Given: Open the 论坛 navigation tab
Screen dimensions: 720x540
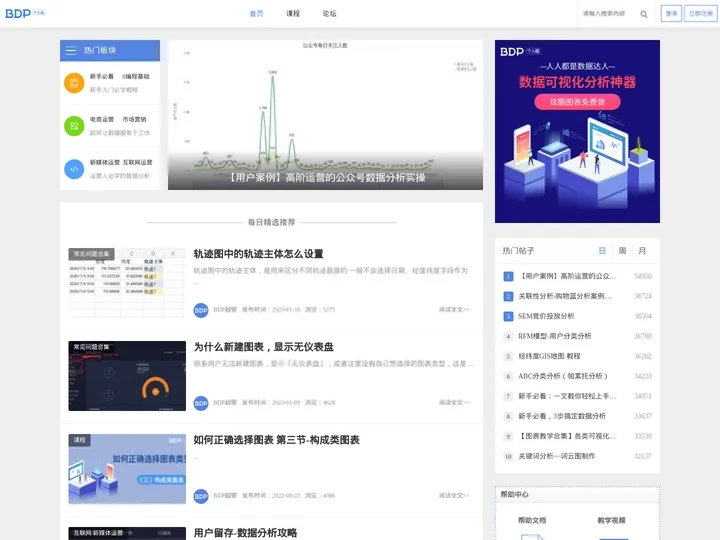Looking at the screenshot, I should click(329, 14).
